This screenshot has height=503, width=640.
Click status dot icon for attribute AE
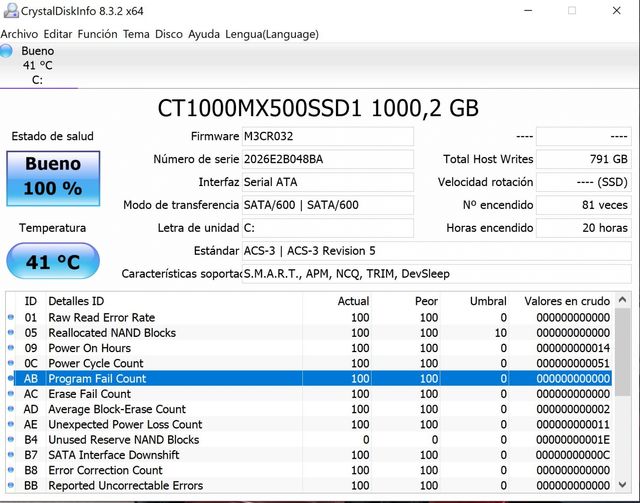(11, 424)
